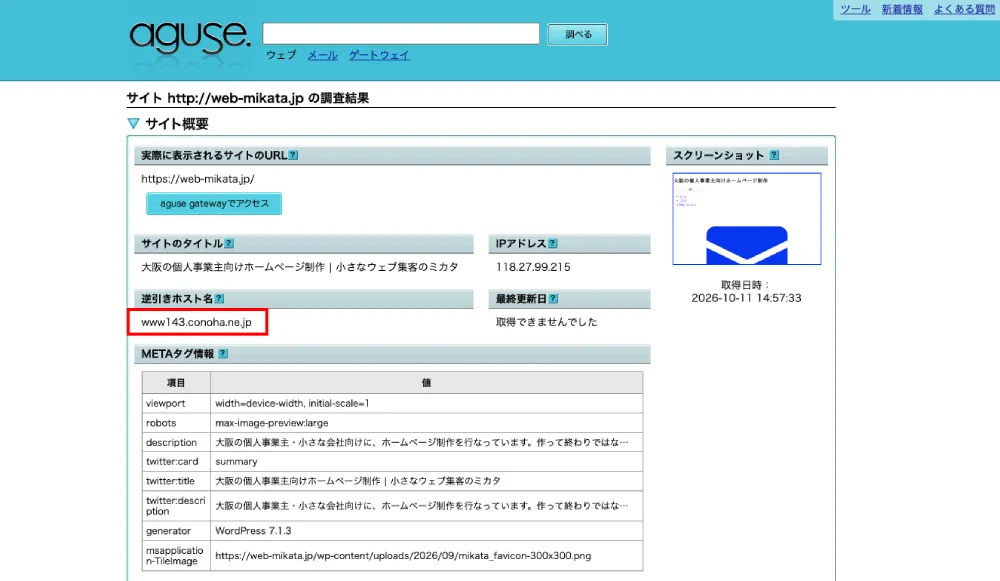Click the viewport row label
Image resolution: width=1000 pixels, height=581 pixels.
[165, 403]
